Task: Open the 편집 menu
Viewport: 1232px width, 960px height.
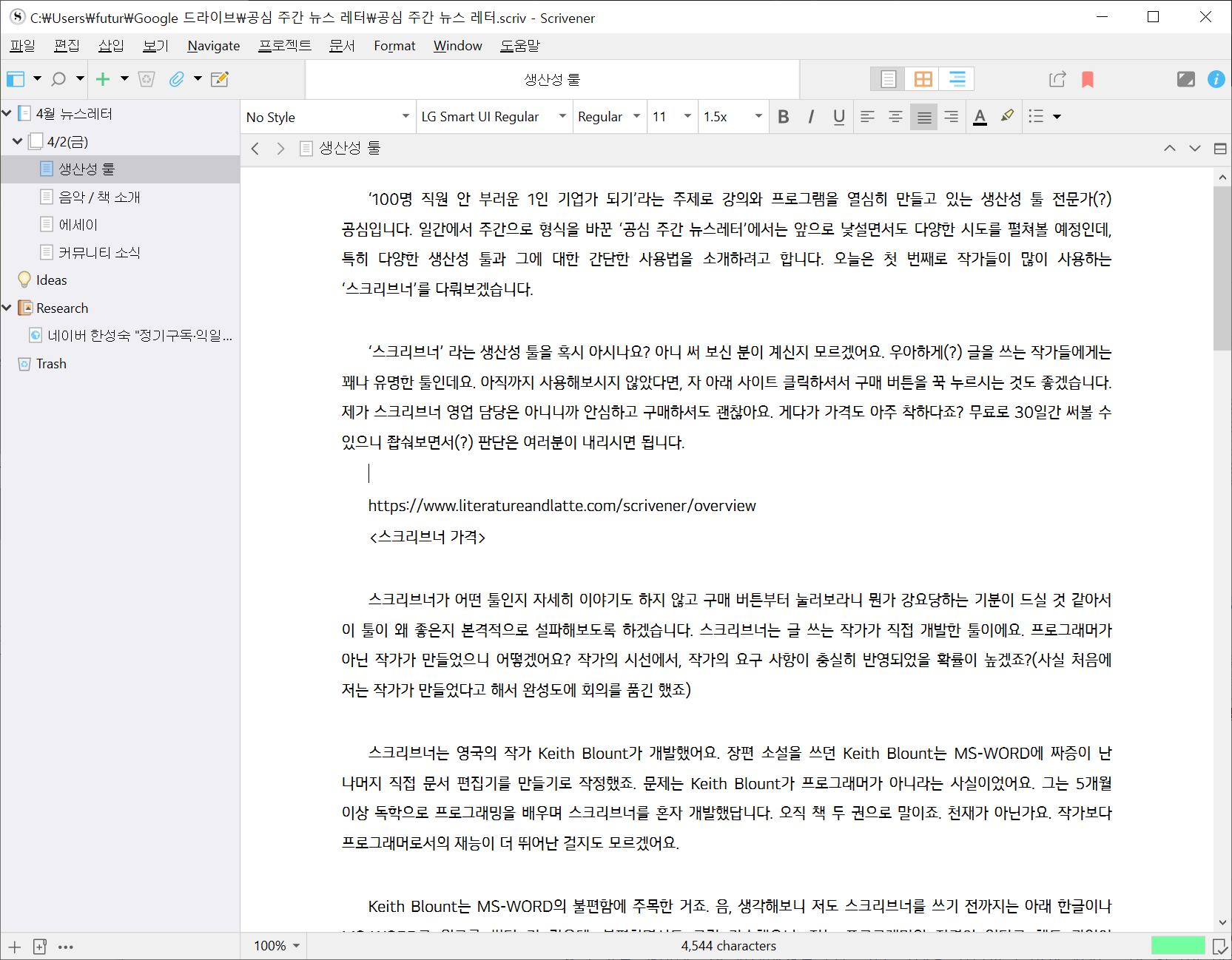Action: (x=67, y=46)
